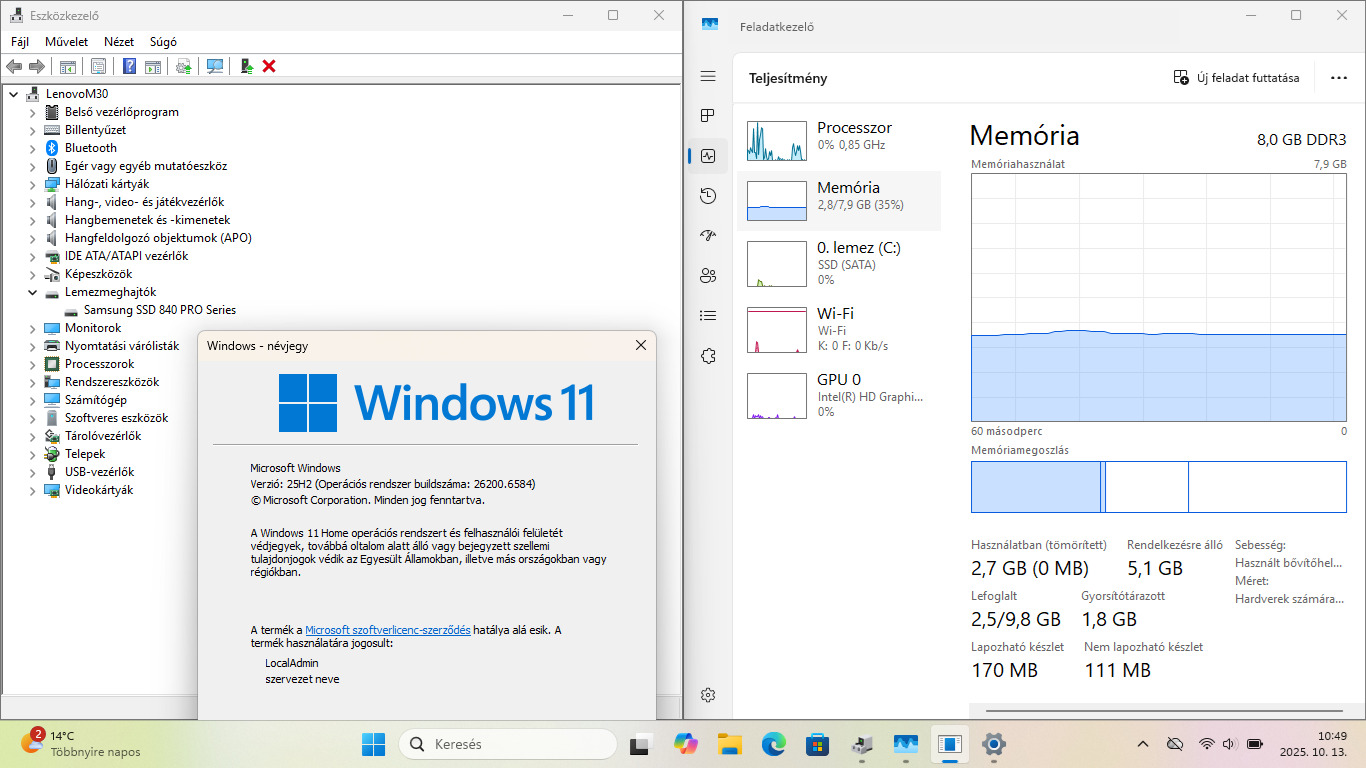Expand the Belső vezérlőprogram node
Screen dimensions: 1366x768
pos(32,112)
